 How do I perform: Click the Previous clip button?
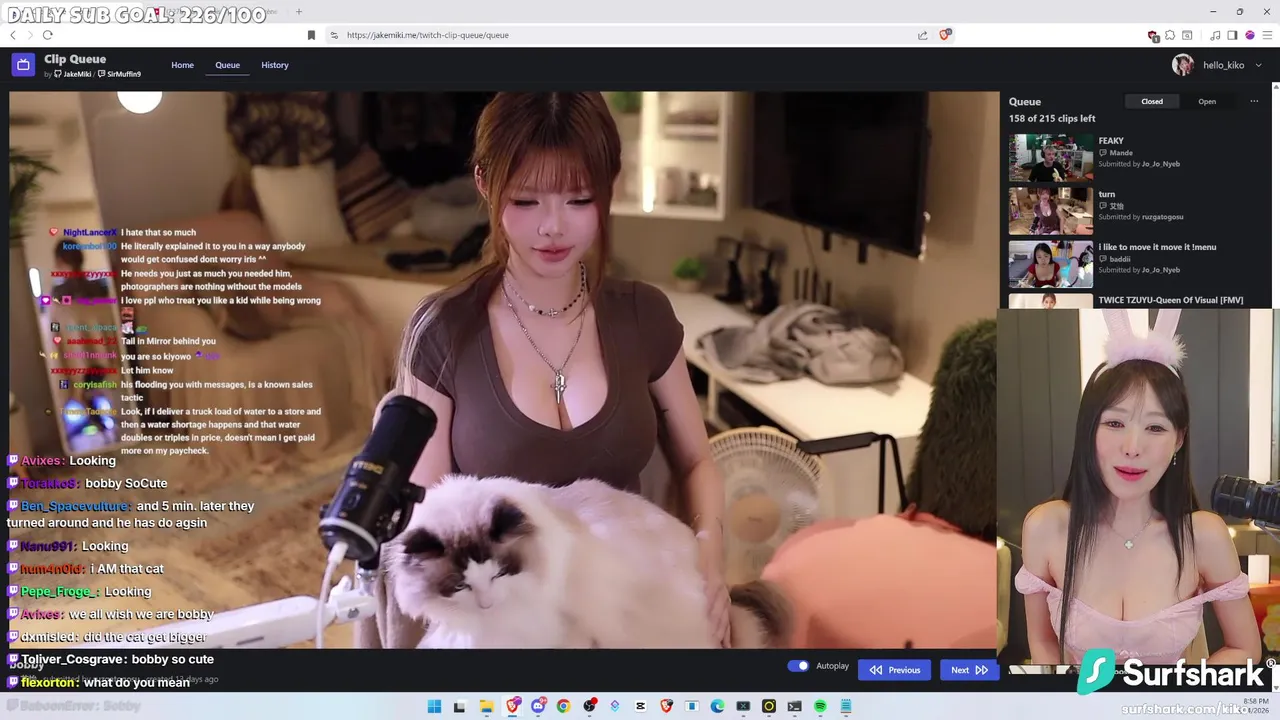[x=894, y=670]
